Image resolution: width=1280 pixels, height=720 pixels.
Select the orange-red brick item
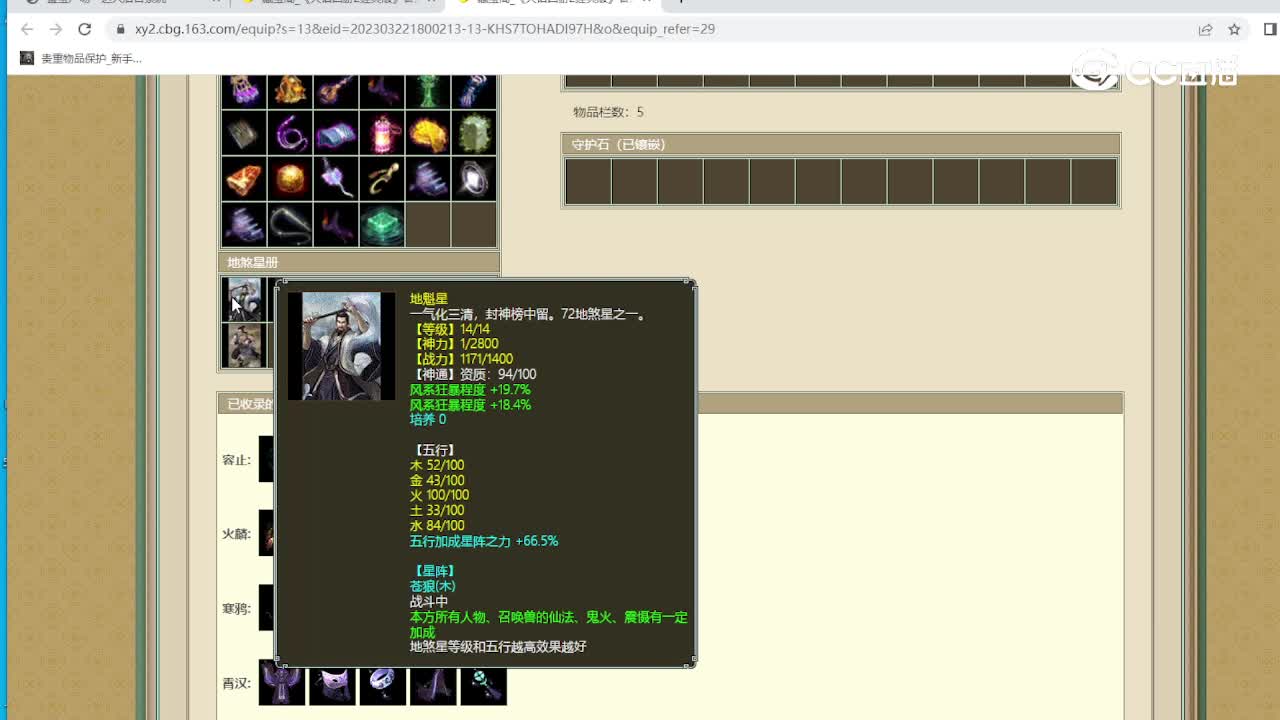244,178
